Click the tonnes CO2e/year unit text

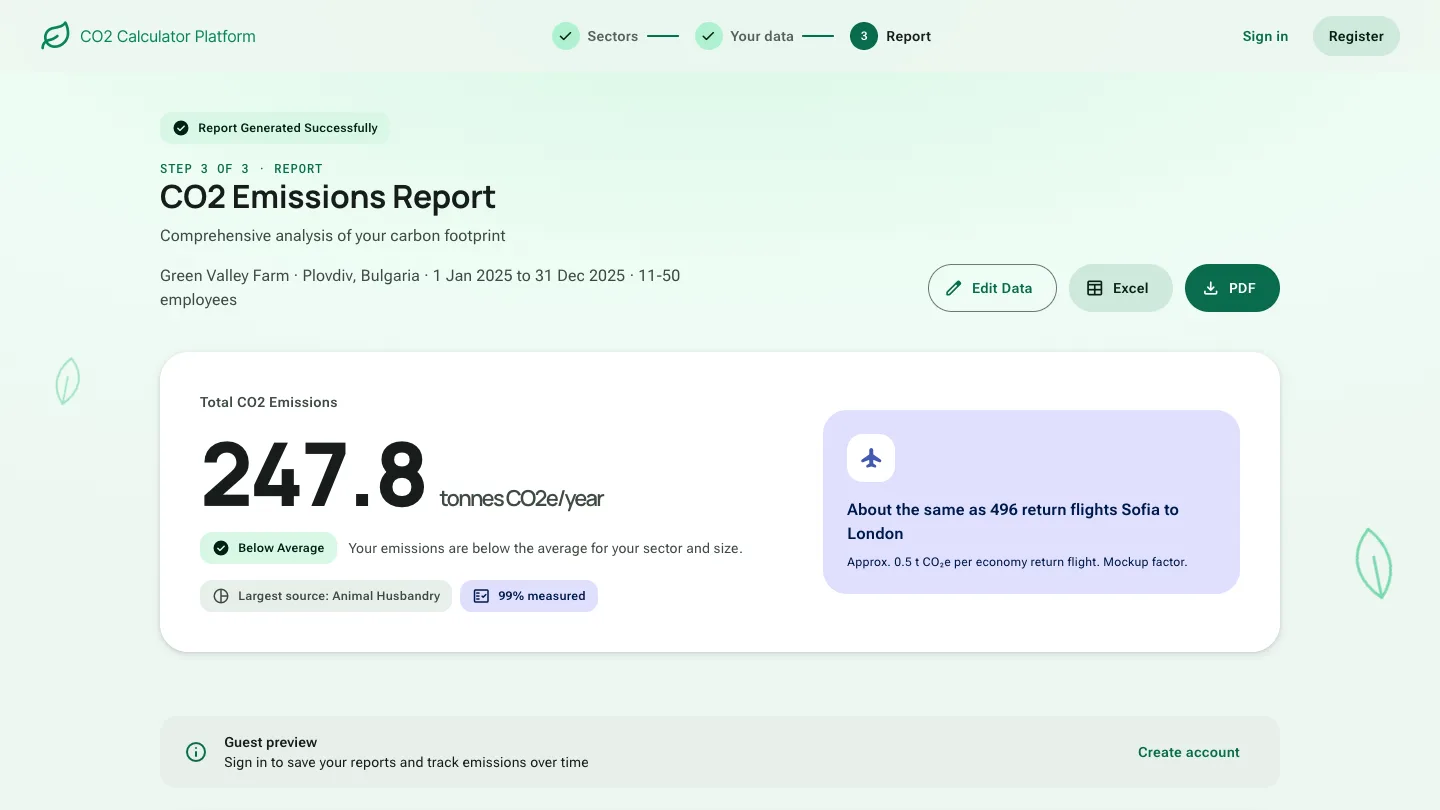[522, 499]
